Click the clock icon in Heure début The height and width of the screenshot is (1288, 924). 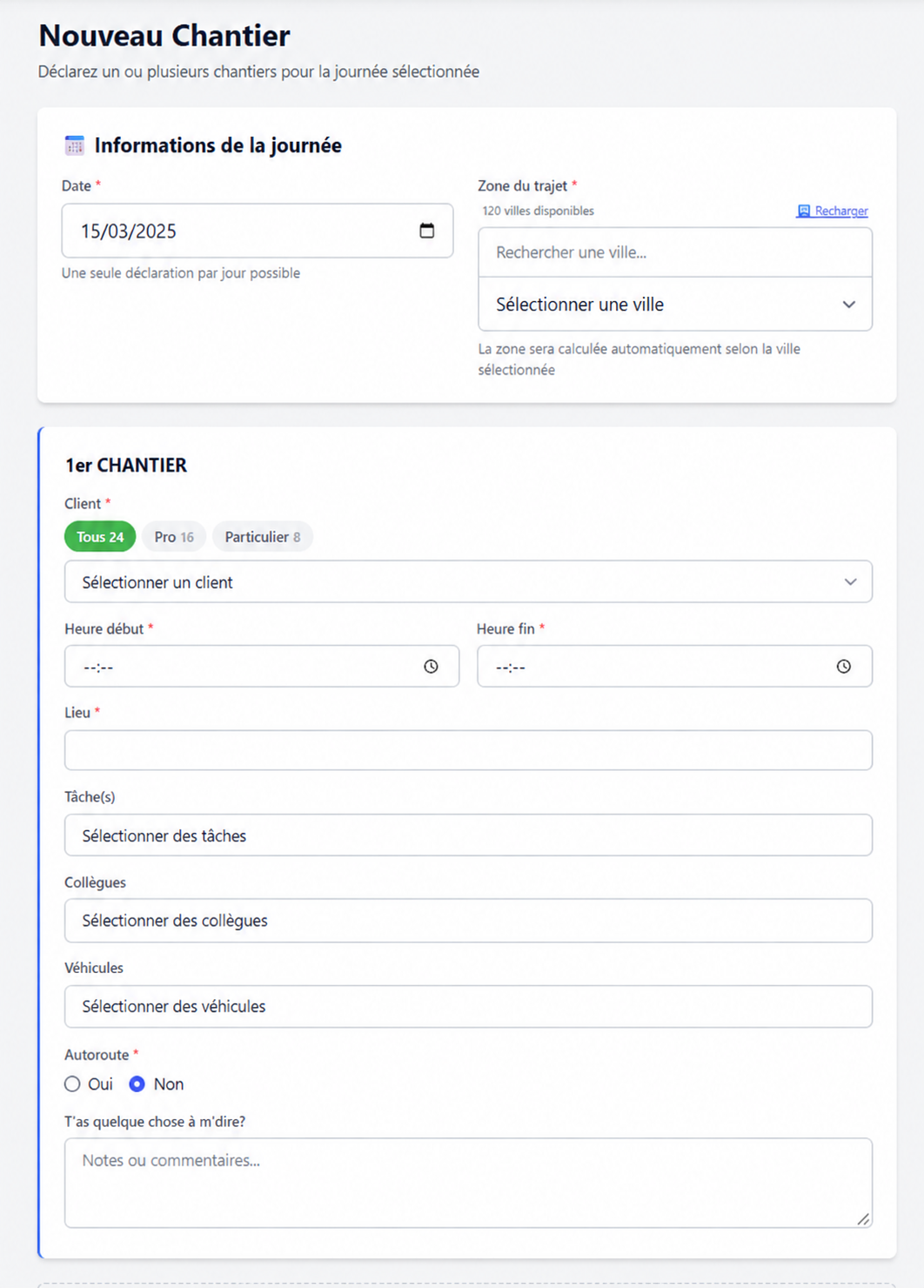(431, 667)
